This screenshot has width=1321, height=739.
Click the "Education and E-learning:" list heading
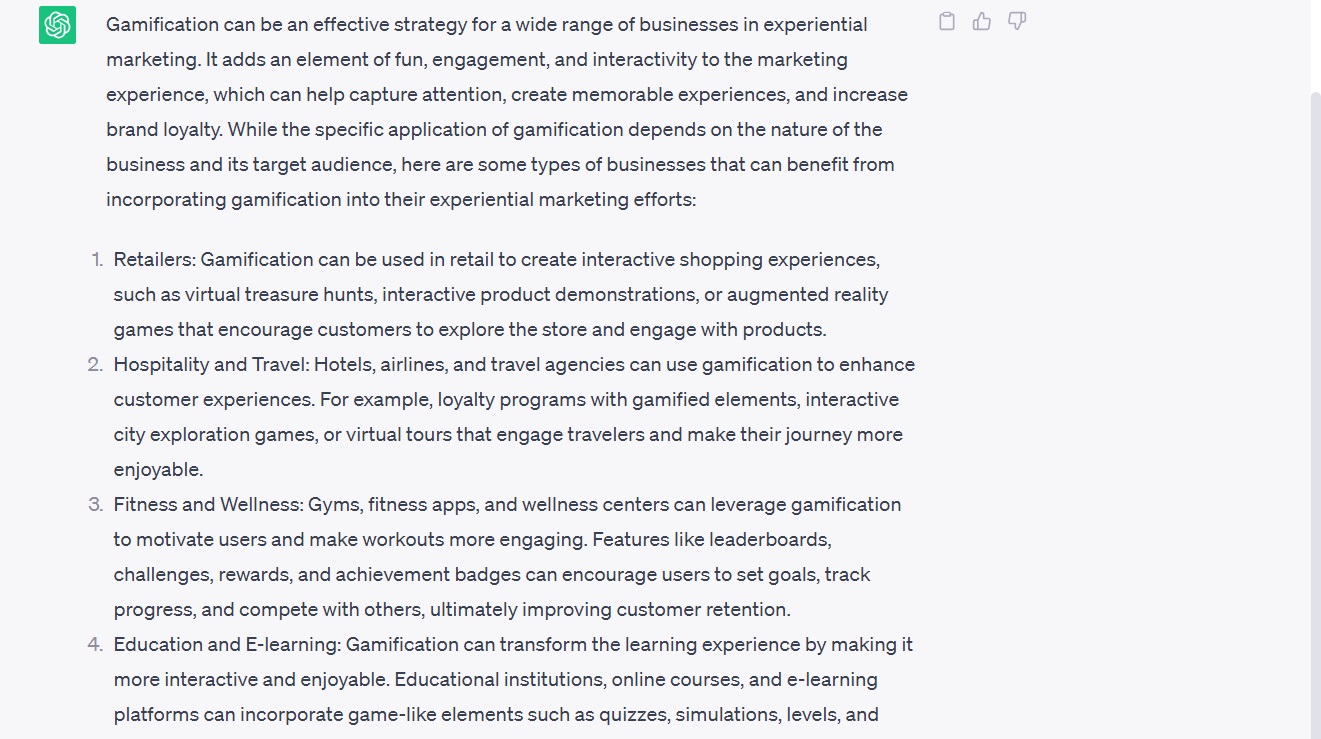[x=227, y=645]
